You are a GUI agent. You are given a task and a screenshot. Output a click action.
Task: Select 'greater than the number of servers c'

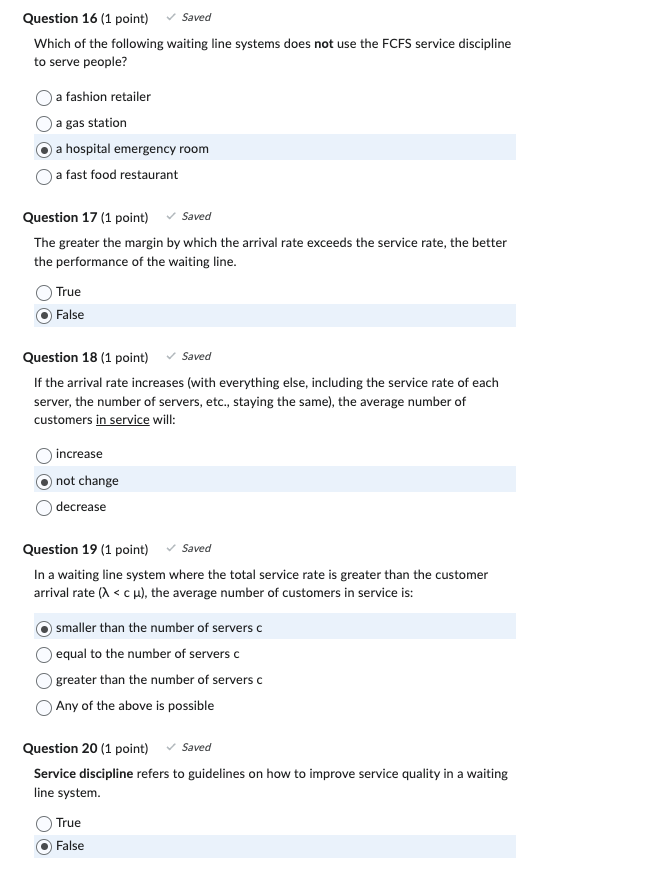pos(44,679)
